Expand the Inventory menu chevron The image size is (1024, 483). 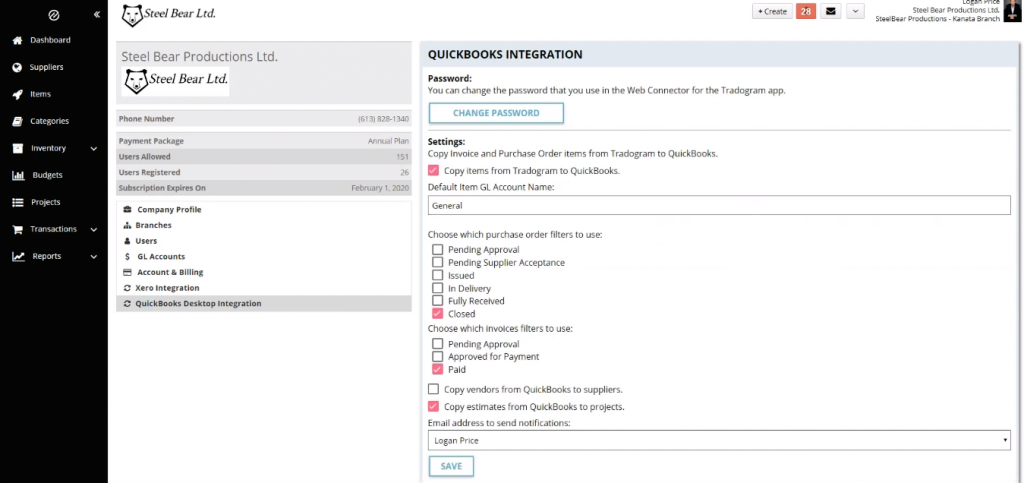coord(94,149)
